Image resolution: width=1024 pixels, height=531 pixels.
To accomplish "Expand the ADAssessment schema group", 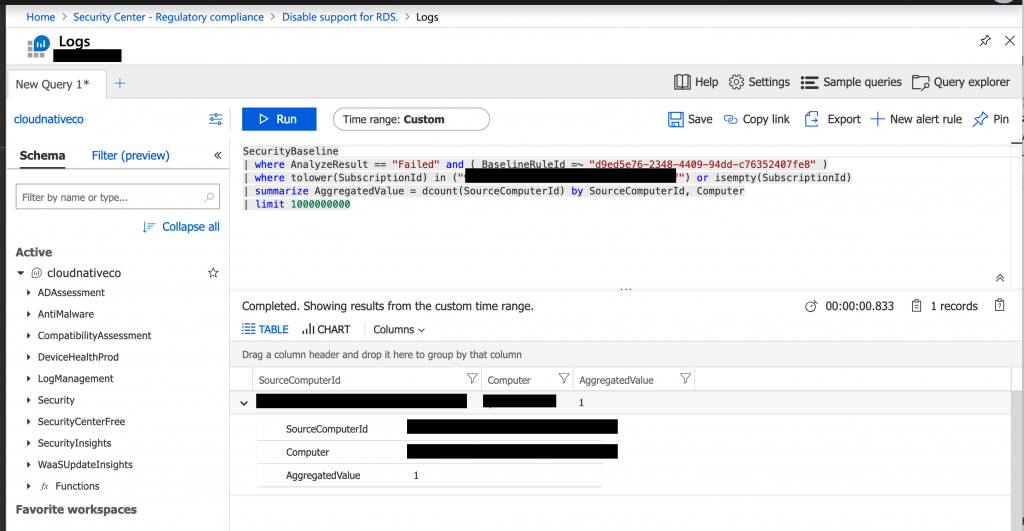I will tap(28, 293).
